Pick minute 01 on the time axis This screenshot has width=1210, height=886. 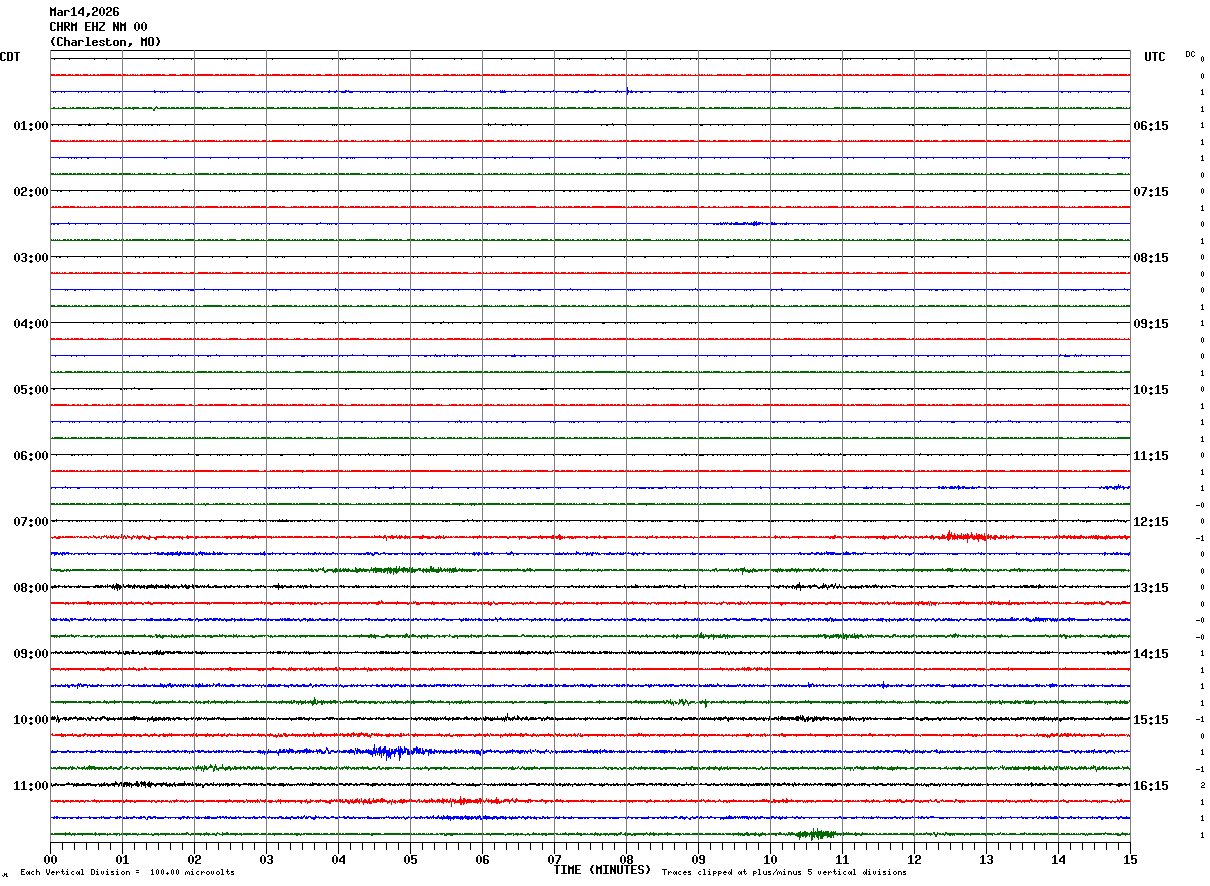point(122,859)
